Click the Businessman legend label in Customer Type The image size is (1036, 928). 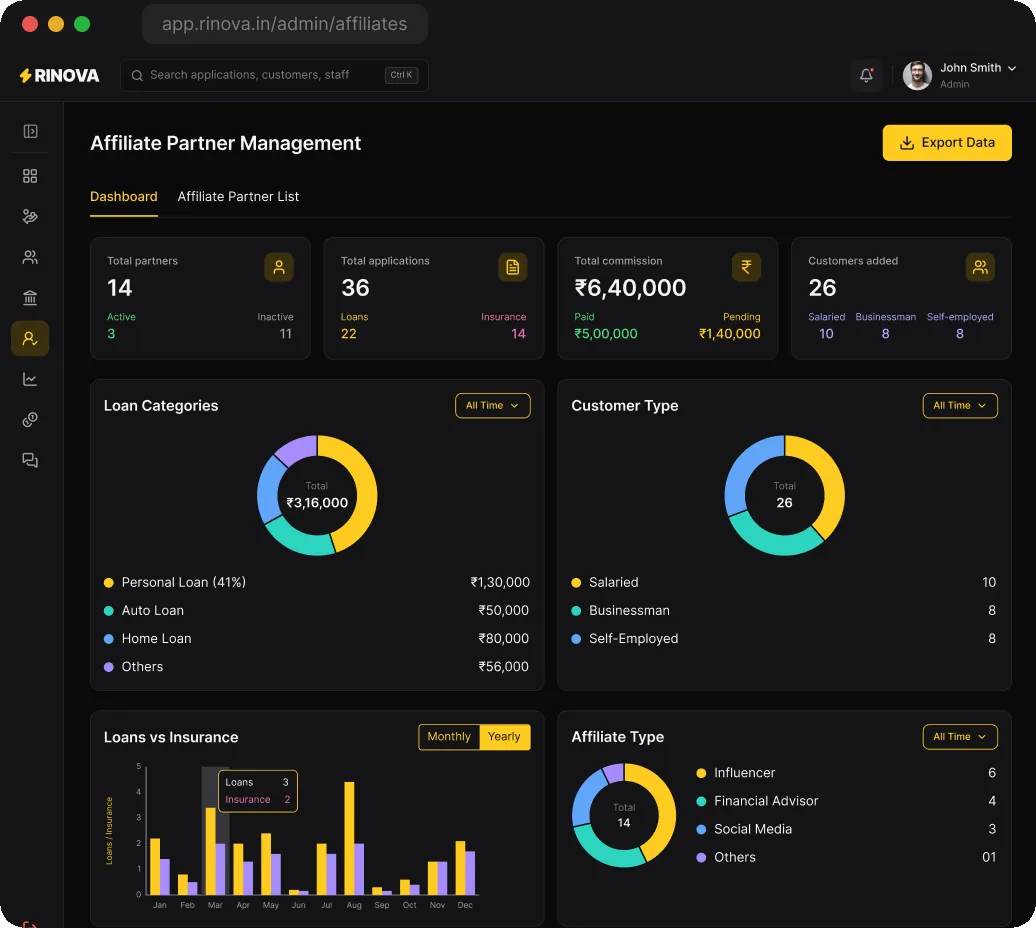coord(629,610)
